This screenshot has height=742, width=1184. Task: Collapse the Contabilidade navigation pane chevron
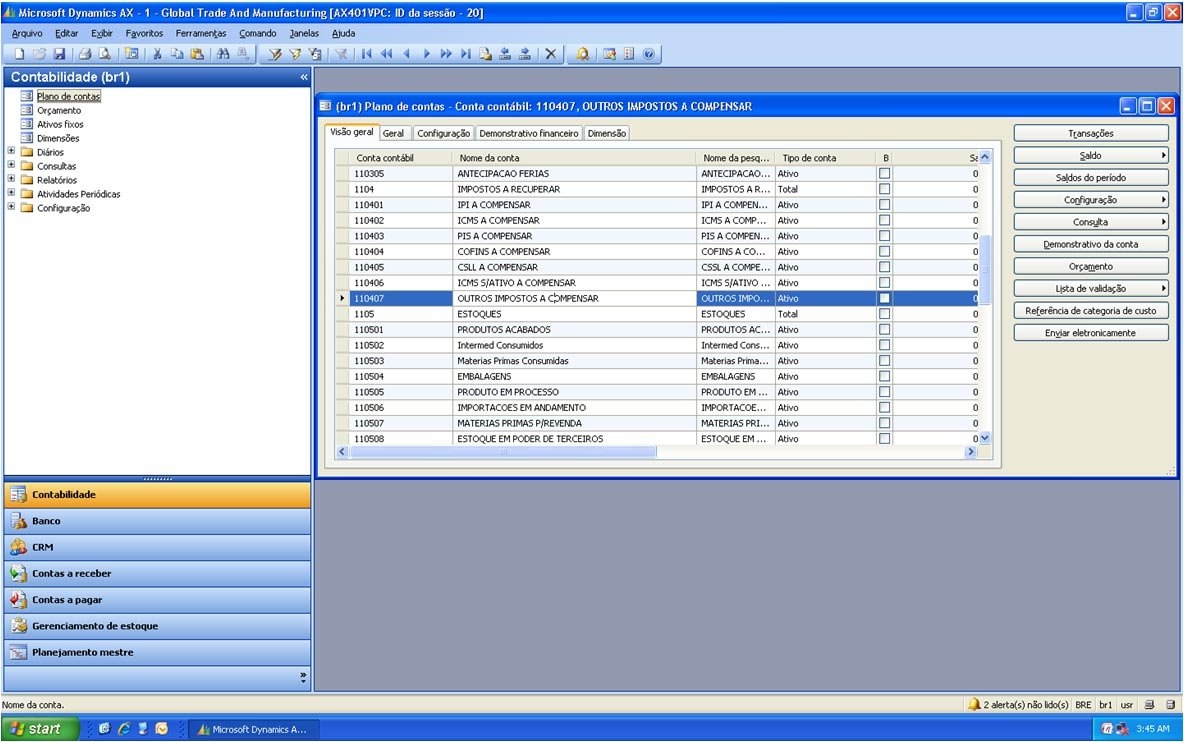coord(304,77)
